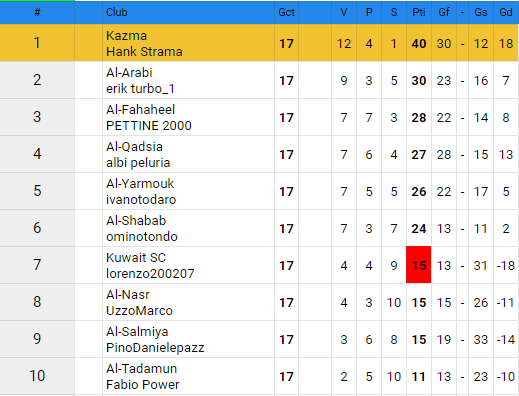This screenshot has width=519, height=396.
Task: Click manager ominotondo under Al-Shabab
Action: pos(142,237)
